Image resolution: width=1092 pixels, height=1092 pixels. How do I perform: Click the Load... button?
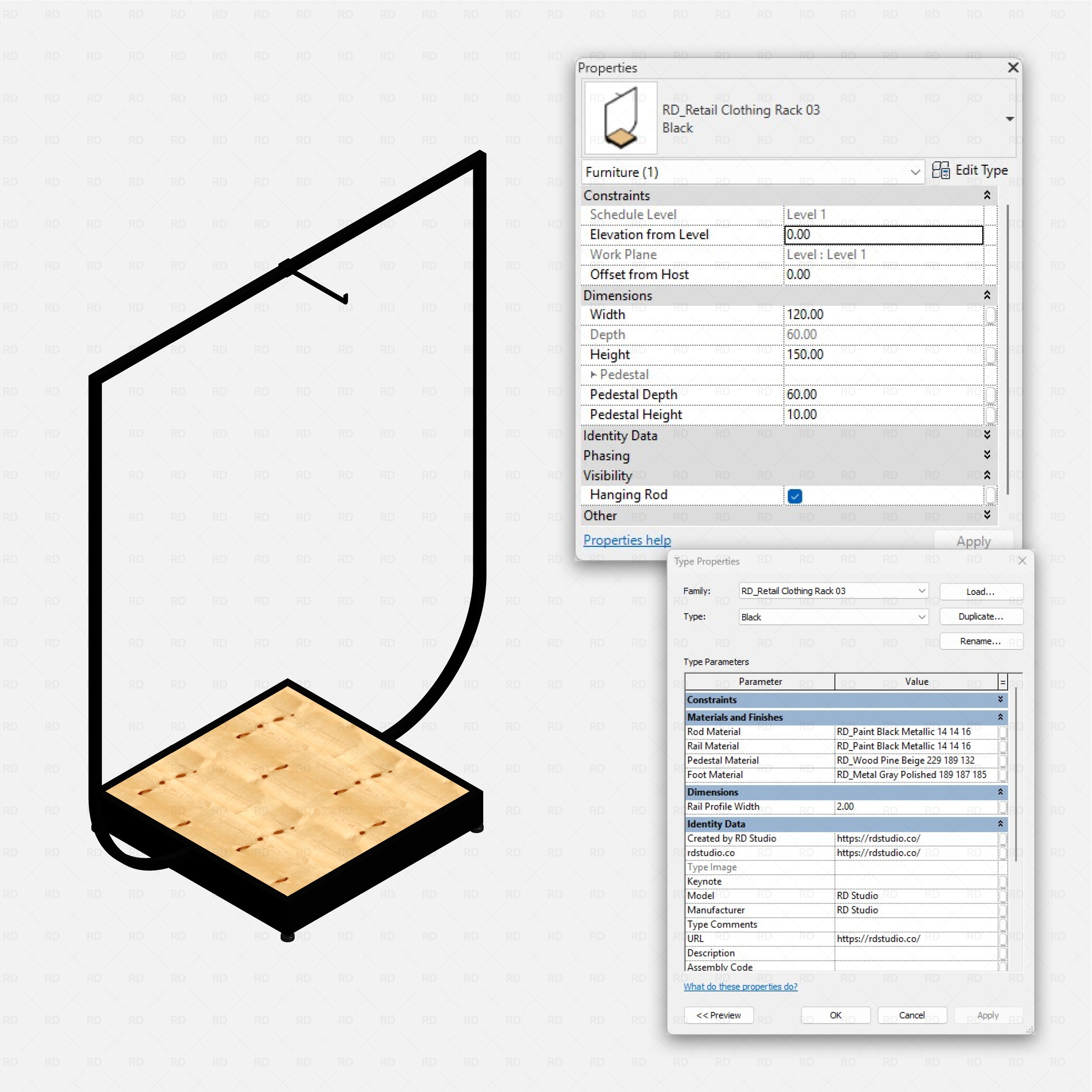(981, 591)
